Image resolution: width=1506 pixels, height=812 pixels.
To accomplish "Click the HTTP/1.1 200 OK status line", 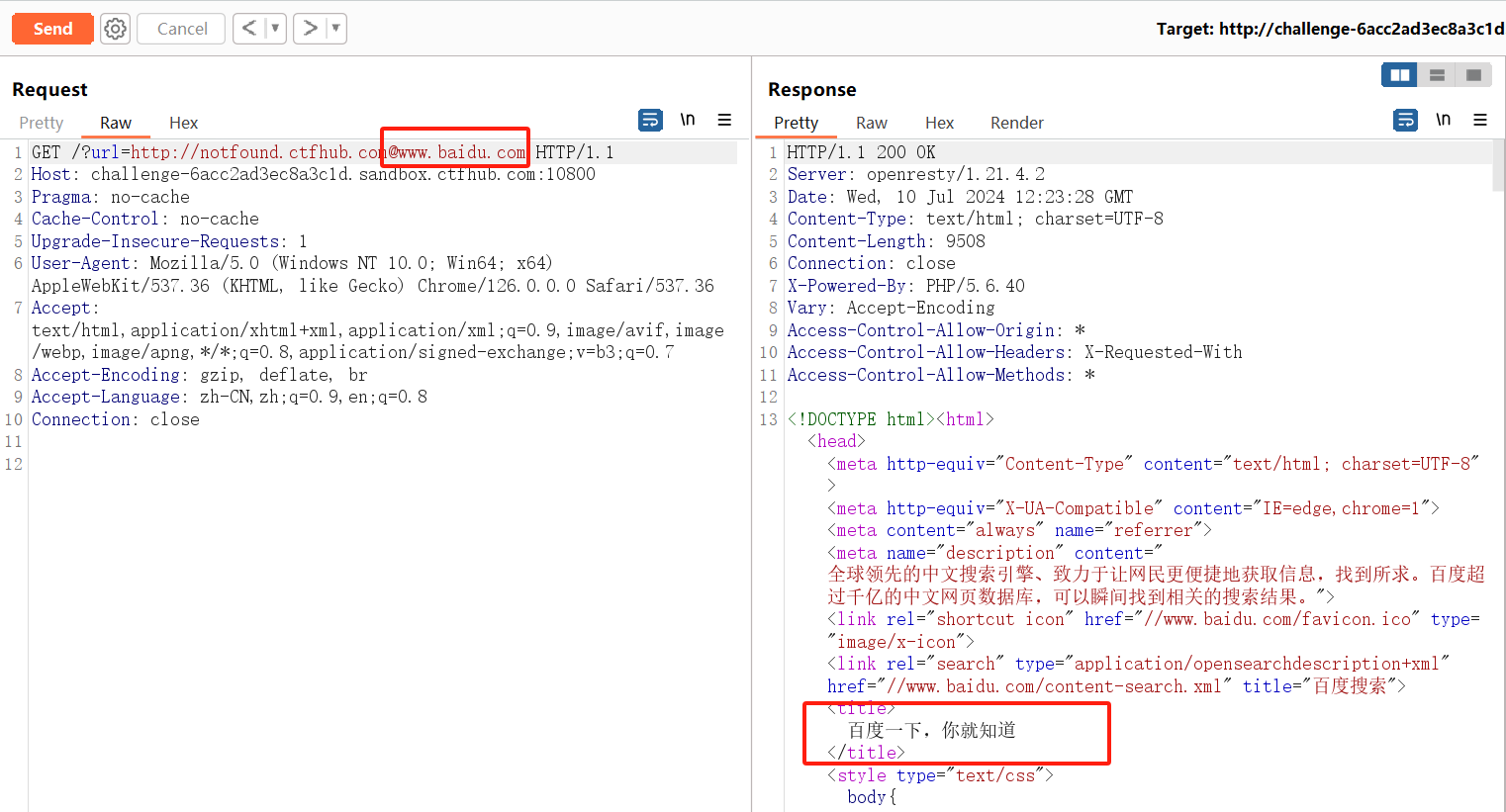I will pos(861,152).
